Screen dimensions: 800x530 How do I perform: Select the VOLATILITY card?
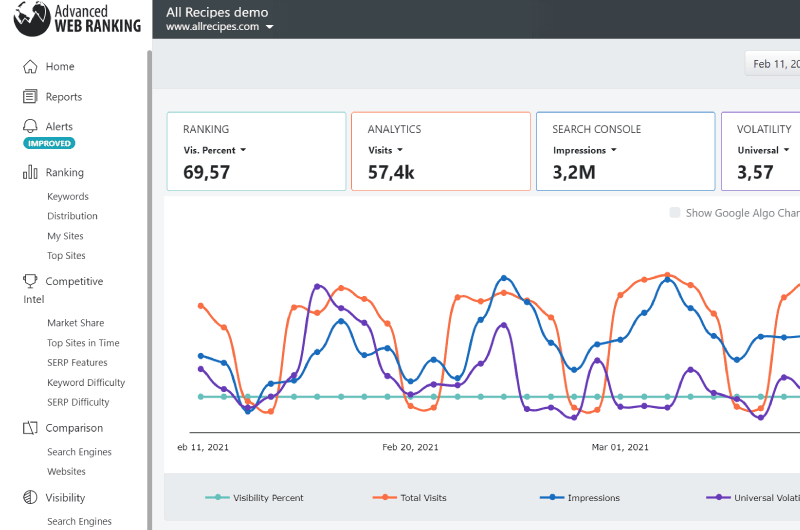[x=761, y=152]
